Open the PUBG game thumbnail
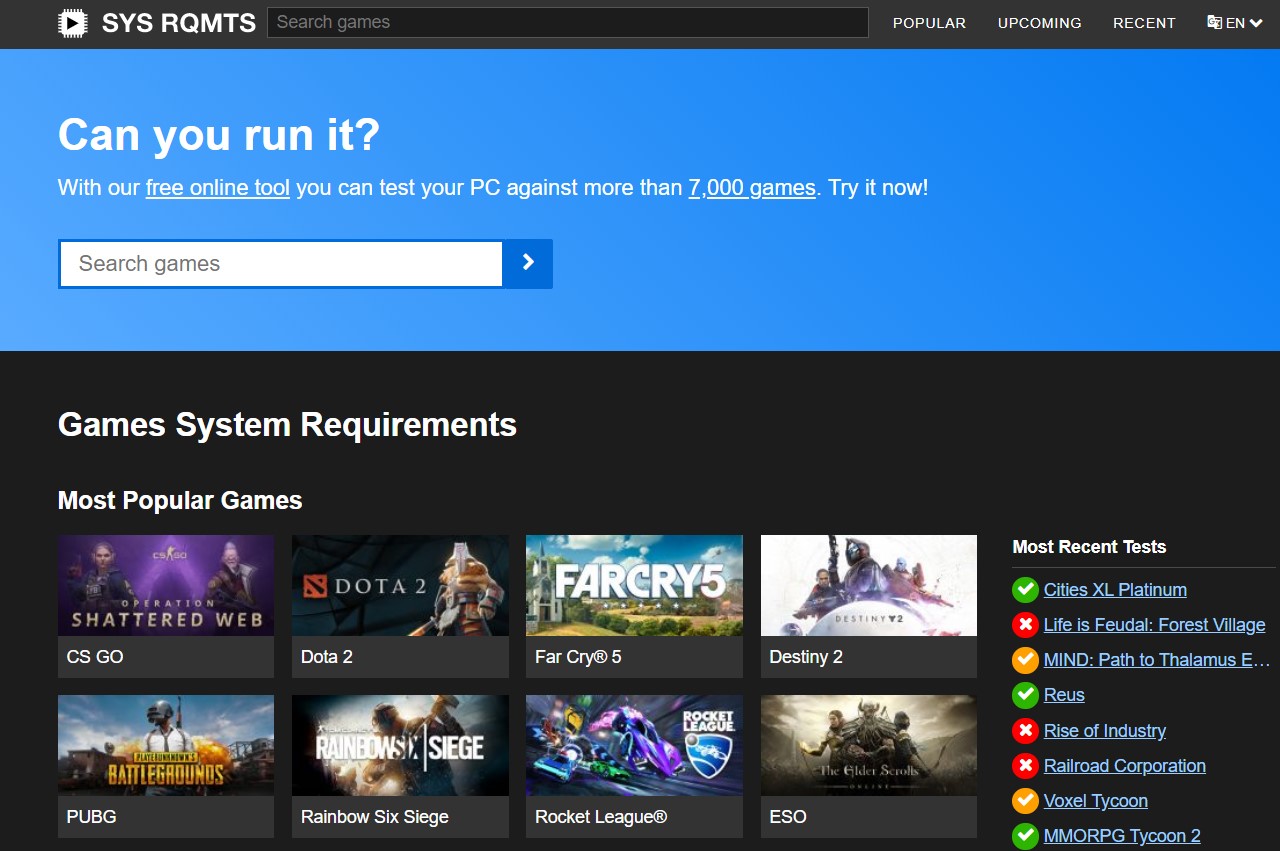Image resolution: width=1280 pixels, height=851 pixels. point(165,744)
